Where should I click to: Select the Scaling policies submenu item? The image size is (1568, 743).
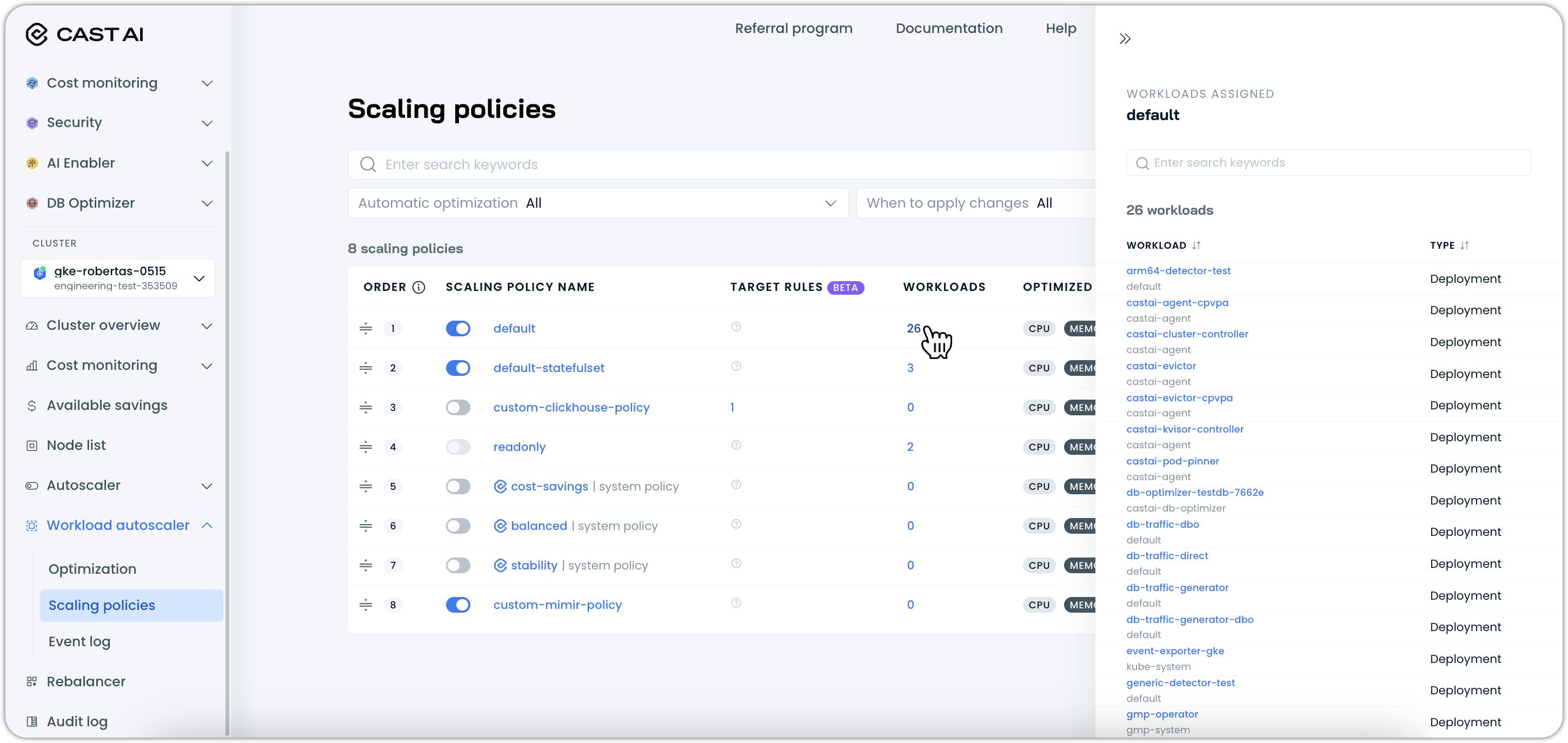(x=131, y=606)
